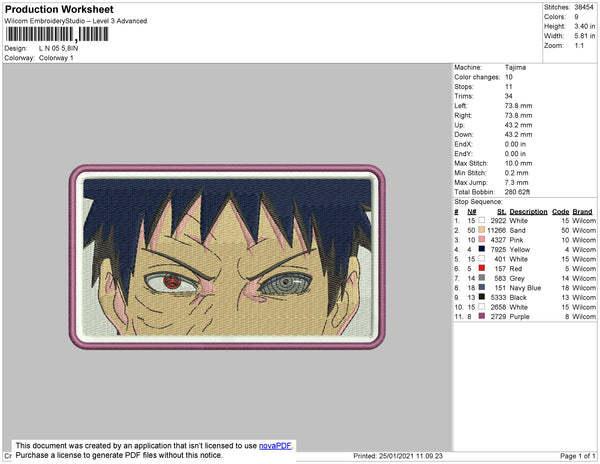Click the Left value '73.8 mm'
The height and width of the screenshot is (464, 600).
point(518,106)
